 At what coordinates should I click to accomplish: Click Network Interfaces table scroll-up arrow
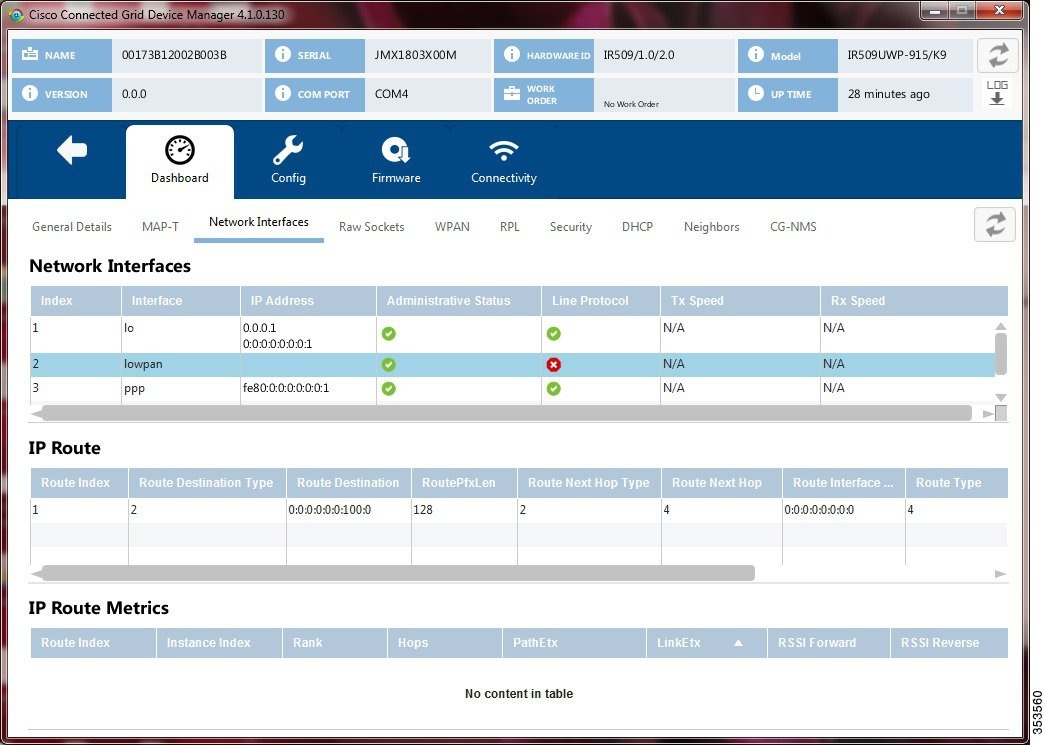click(x=1000, y=326)
